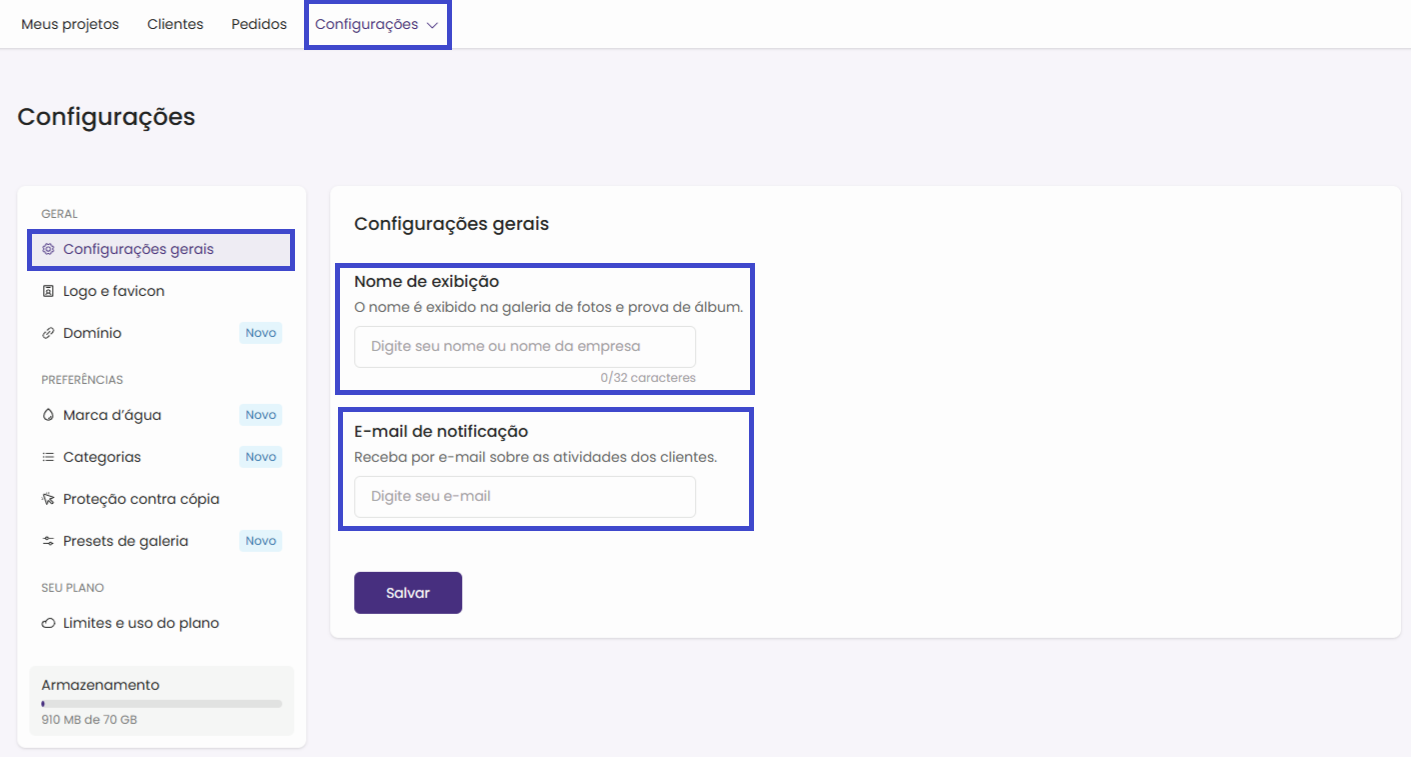1411x757 pixels.
Task: Click the cloud icon for Limites e uso
Action: (48, 623)
